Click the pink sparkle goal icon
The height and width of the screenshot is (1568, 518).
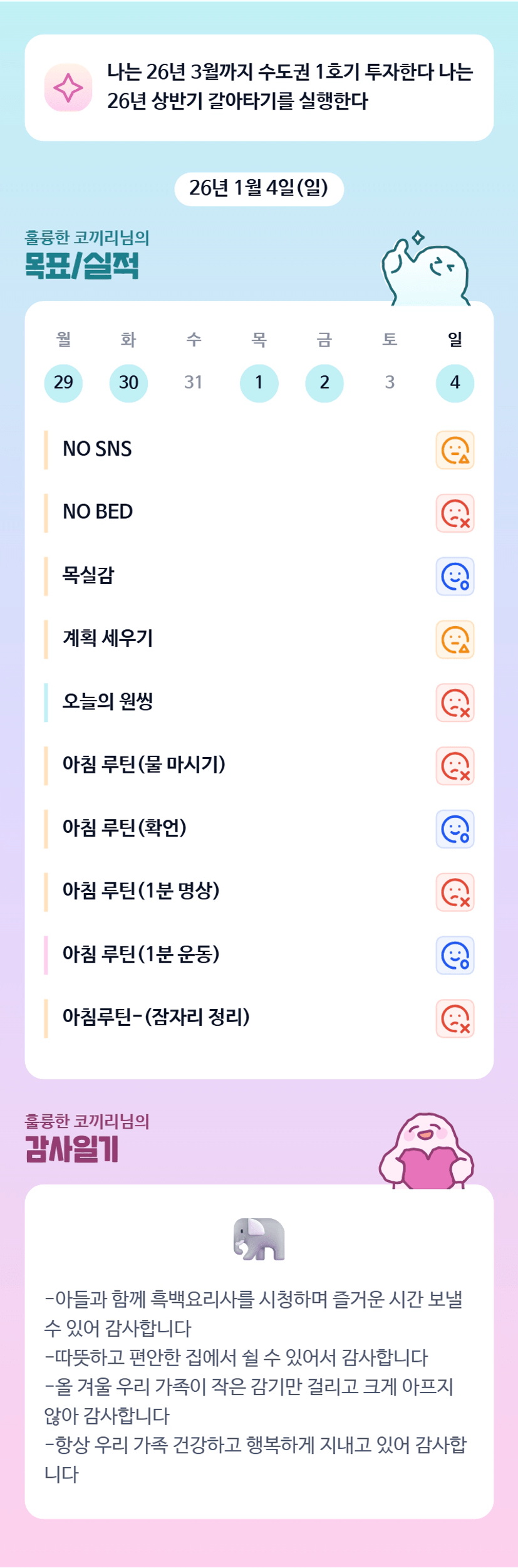tap(68, 88)
